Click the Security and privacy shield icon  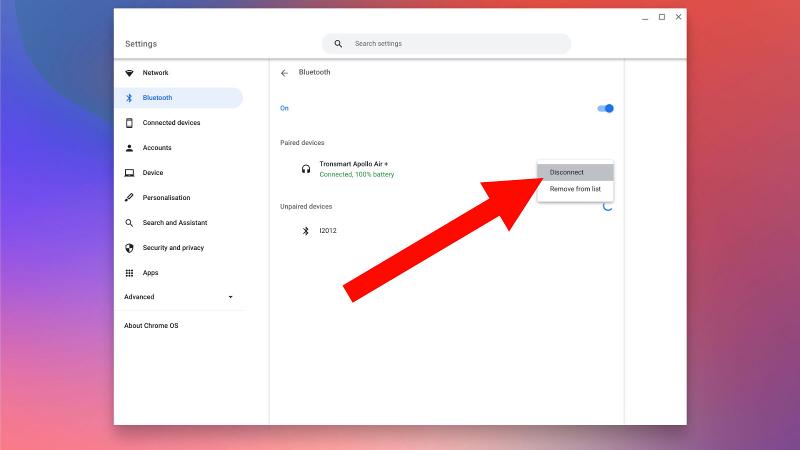130,248
